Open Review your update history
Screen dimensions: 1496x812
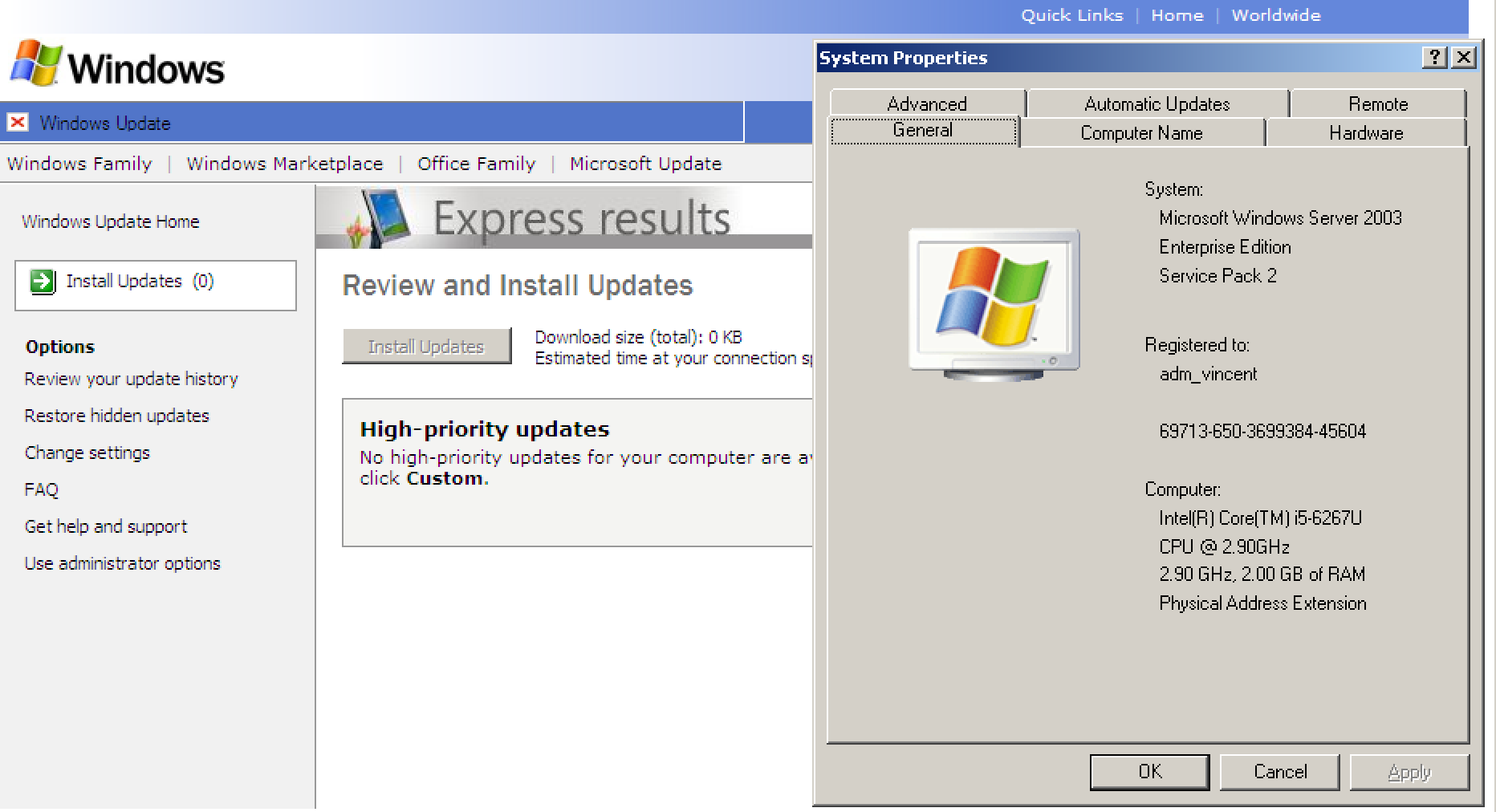[x=132, y=379]
